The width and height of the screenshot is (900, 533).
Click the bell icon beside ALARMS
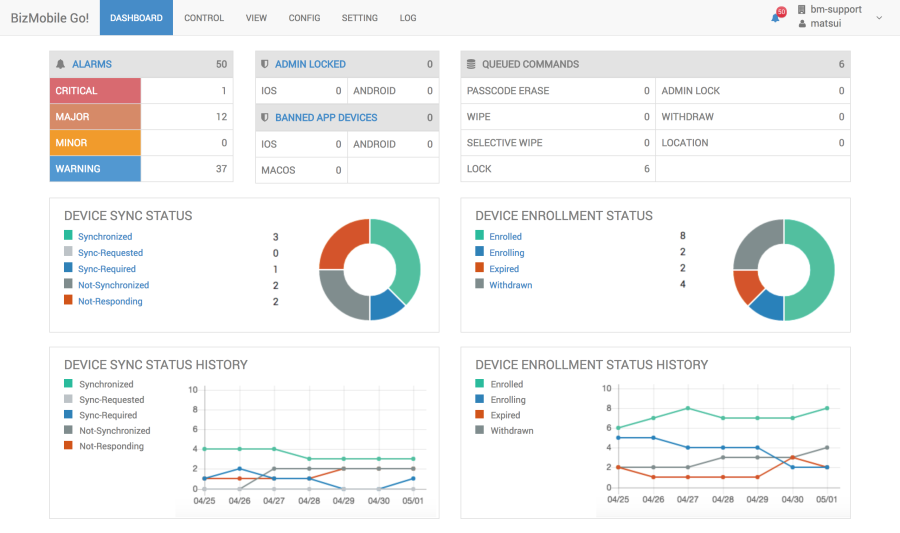click(x=60, y=64)
